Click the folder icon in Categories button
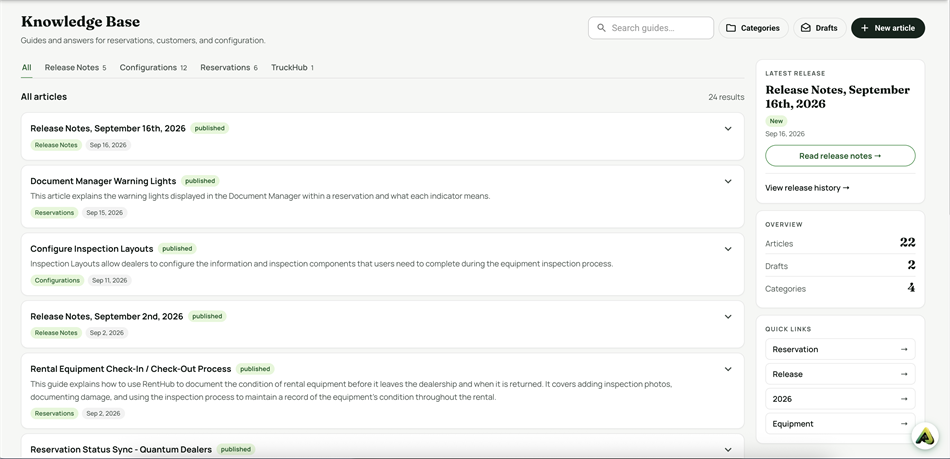 coord(731,28)
